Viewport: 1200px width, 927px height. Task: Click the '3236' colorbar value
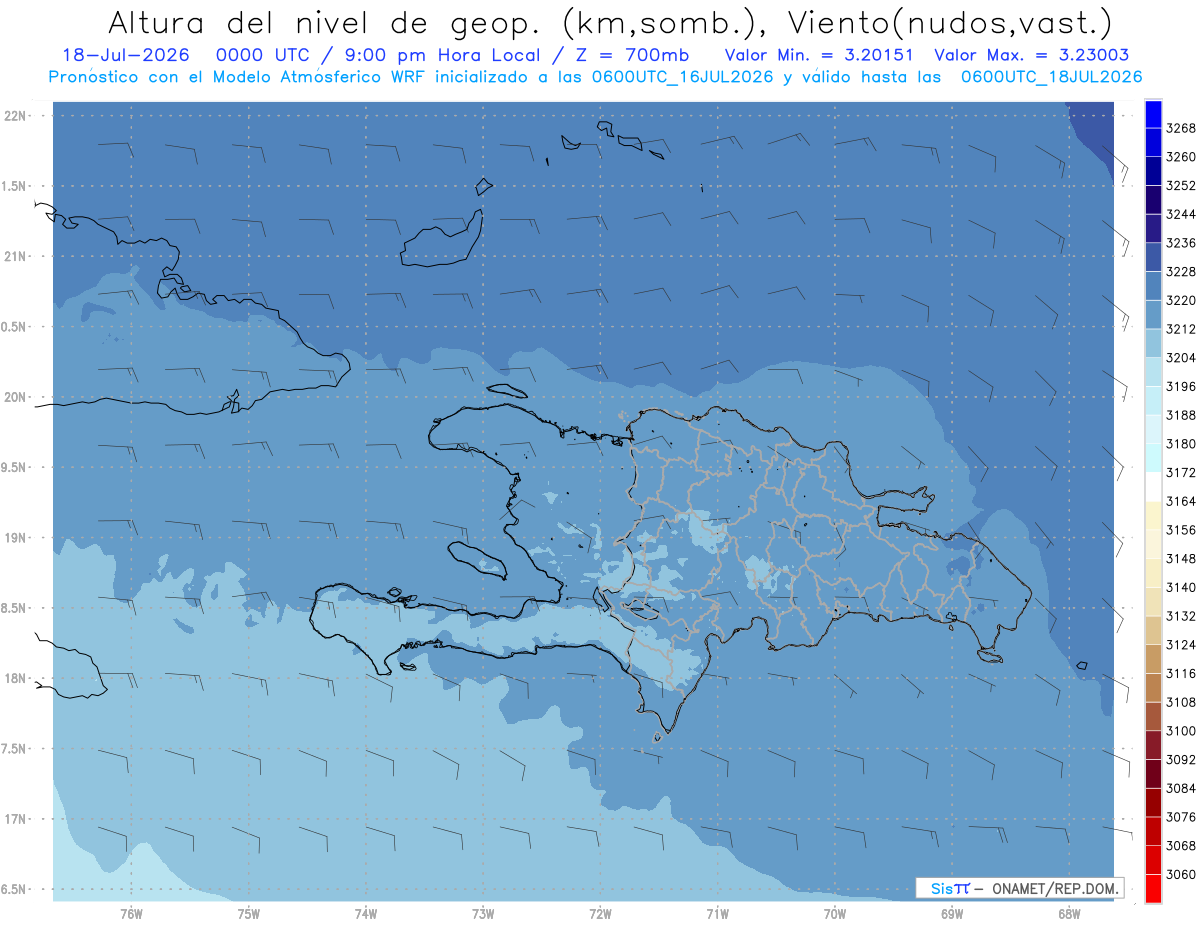point(1181,243)
